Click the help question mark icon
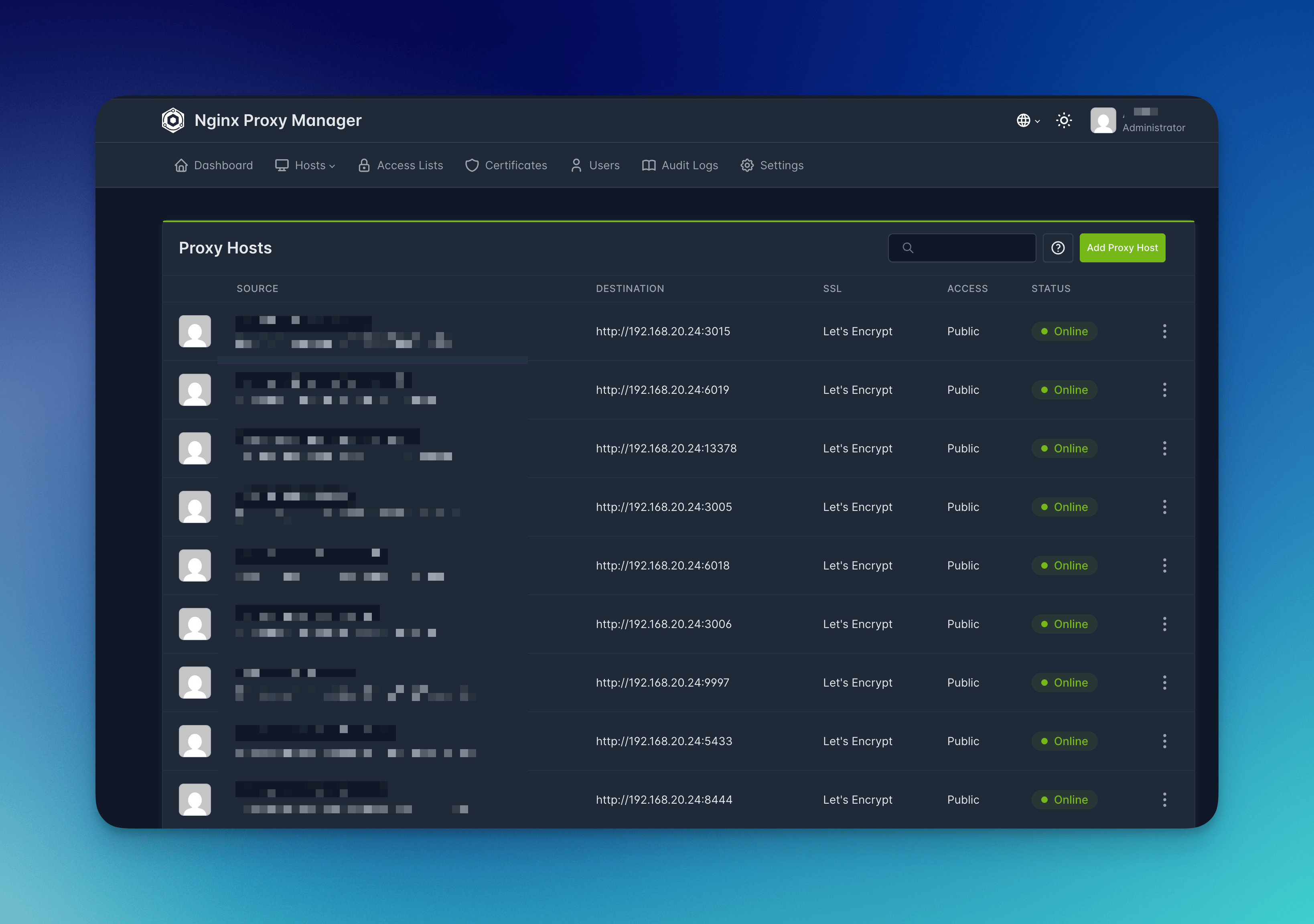 [x=1058, y=248]
